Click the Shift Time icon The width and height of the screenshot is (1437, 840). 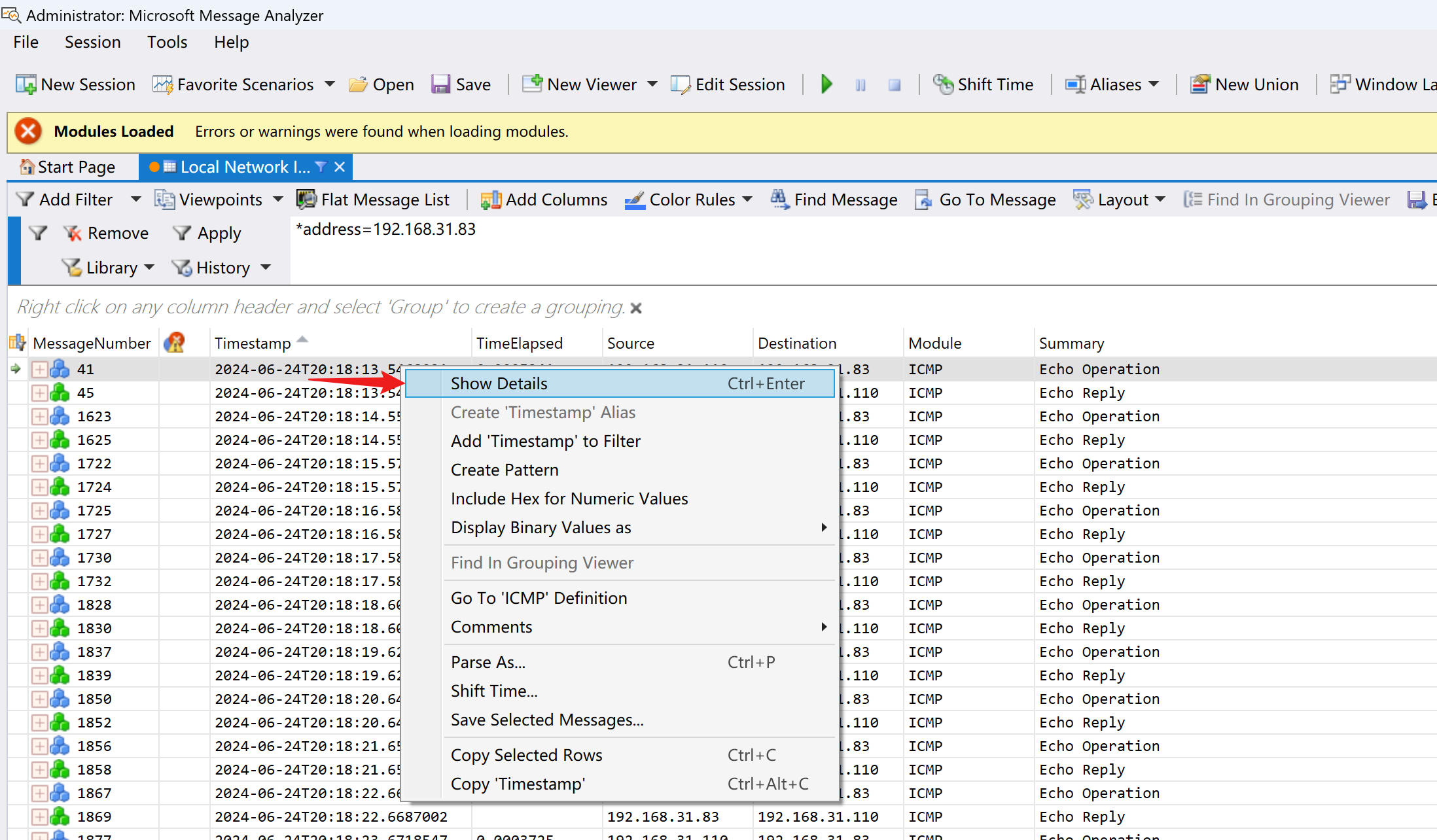(x=943, y=84)
